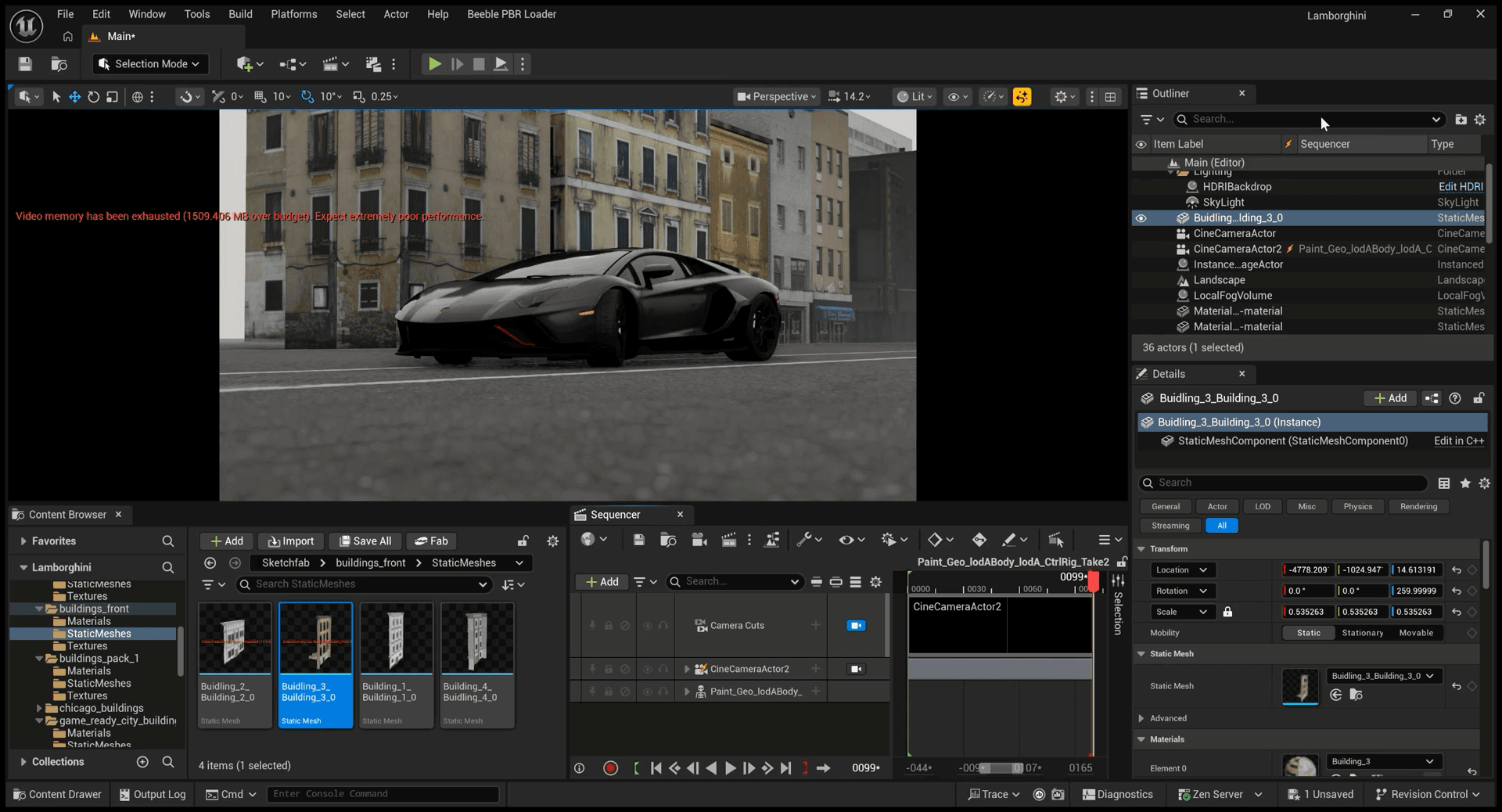Filter Details by the Physics category

[1358, 506]
